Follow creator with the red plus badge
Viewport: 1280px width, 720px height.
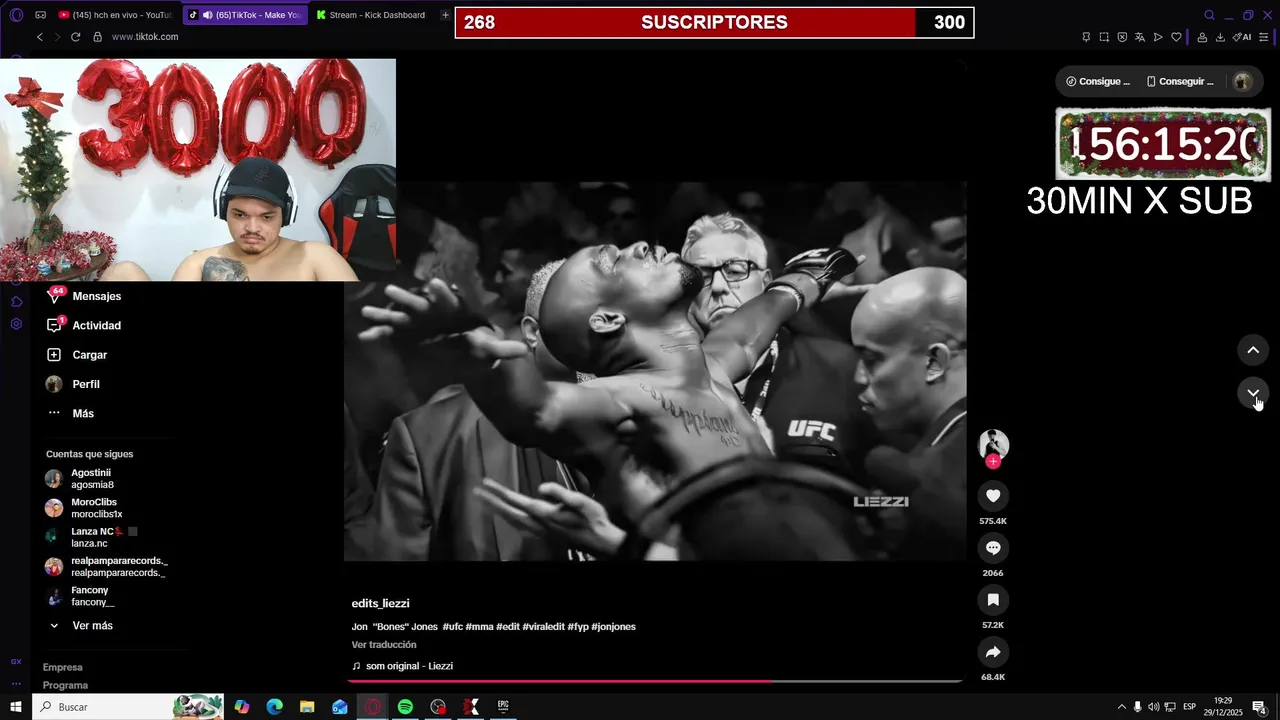tap(993, 461)
